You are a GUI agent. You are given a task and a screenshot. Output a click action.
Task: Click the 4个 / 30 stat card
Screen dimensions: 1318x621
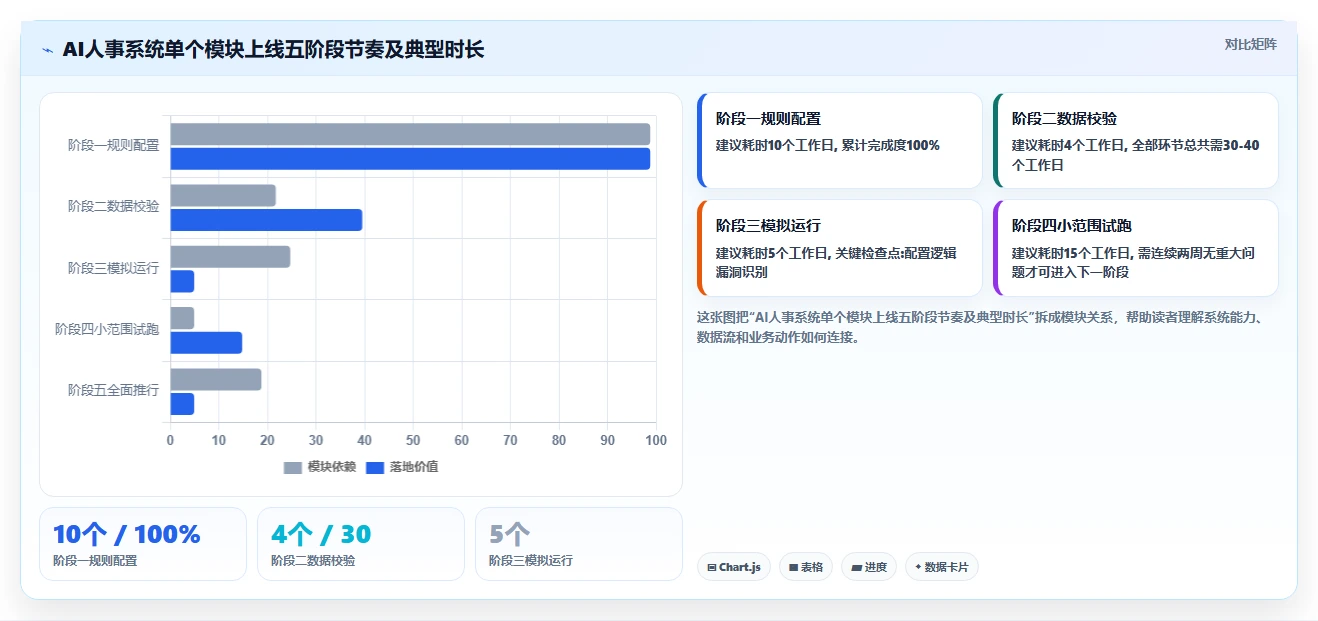click(x=361, y=544)
